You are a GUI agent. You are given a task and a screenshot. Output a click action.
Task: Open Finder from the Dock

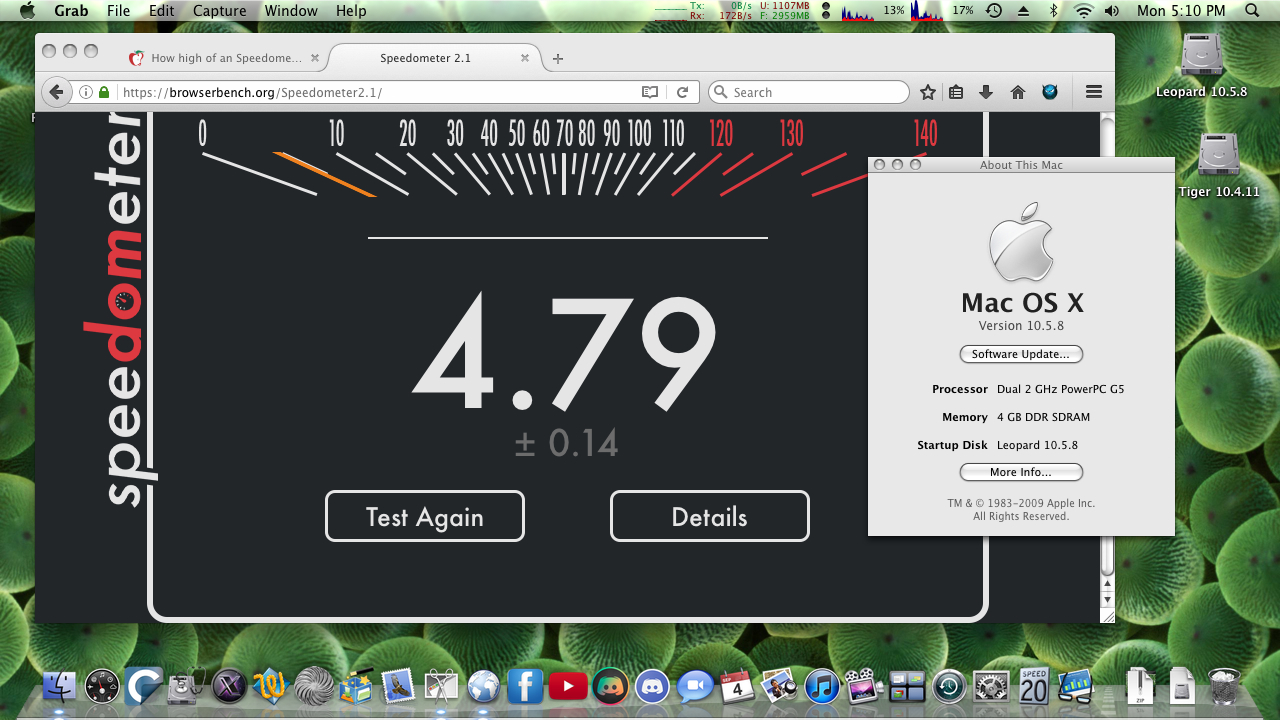click(60, 686)
